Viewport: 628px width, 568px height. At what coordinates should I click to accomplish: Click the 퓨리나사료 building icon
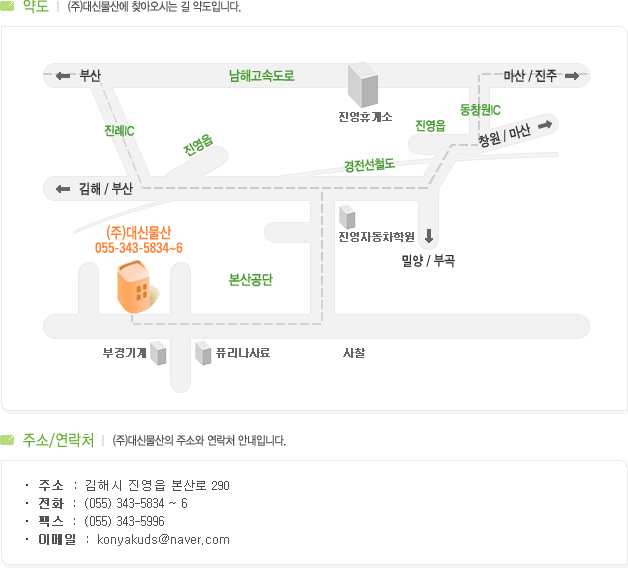203,353
